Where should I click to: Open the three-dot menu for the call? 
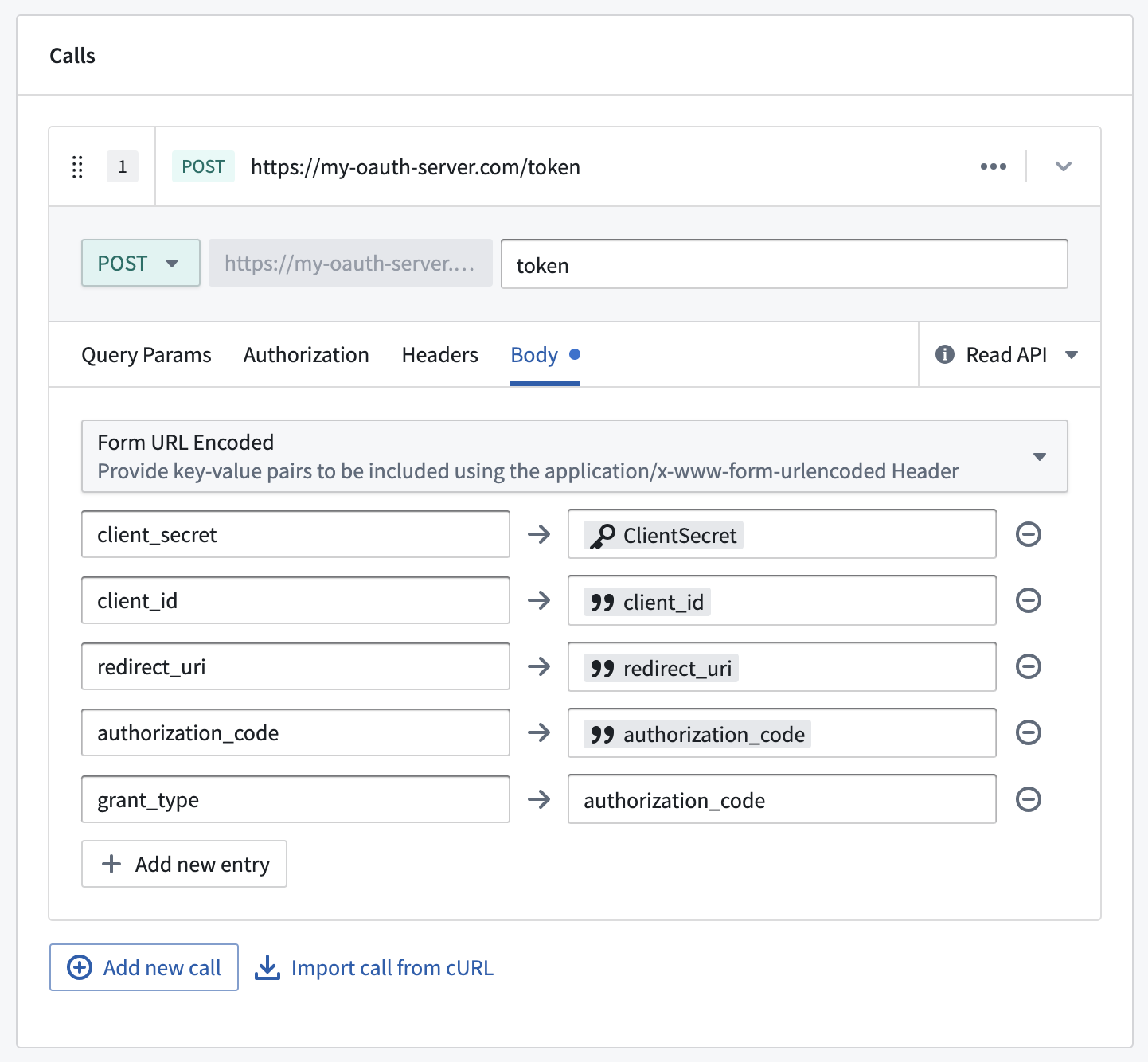coord(993,166)
